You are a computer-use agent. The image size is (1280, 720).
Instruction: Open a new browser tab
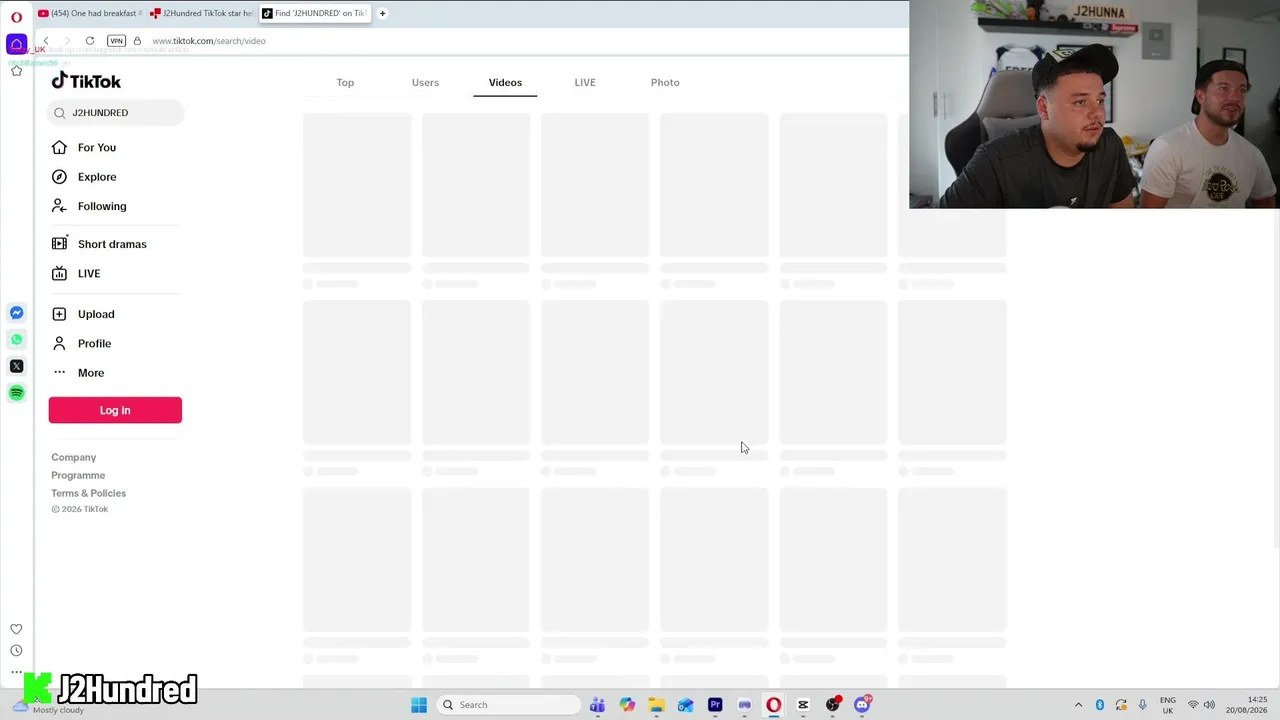click(x=382, y=13)
